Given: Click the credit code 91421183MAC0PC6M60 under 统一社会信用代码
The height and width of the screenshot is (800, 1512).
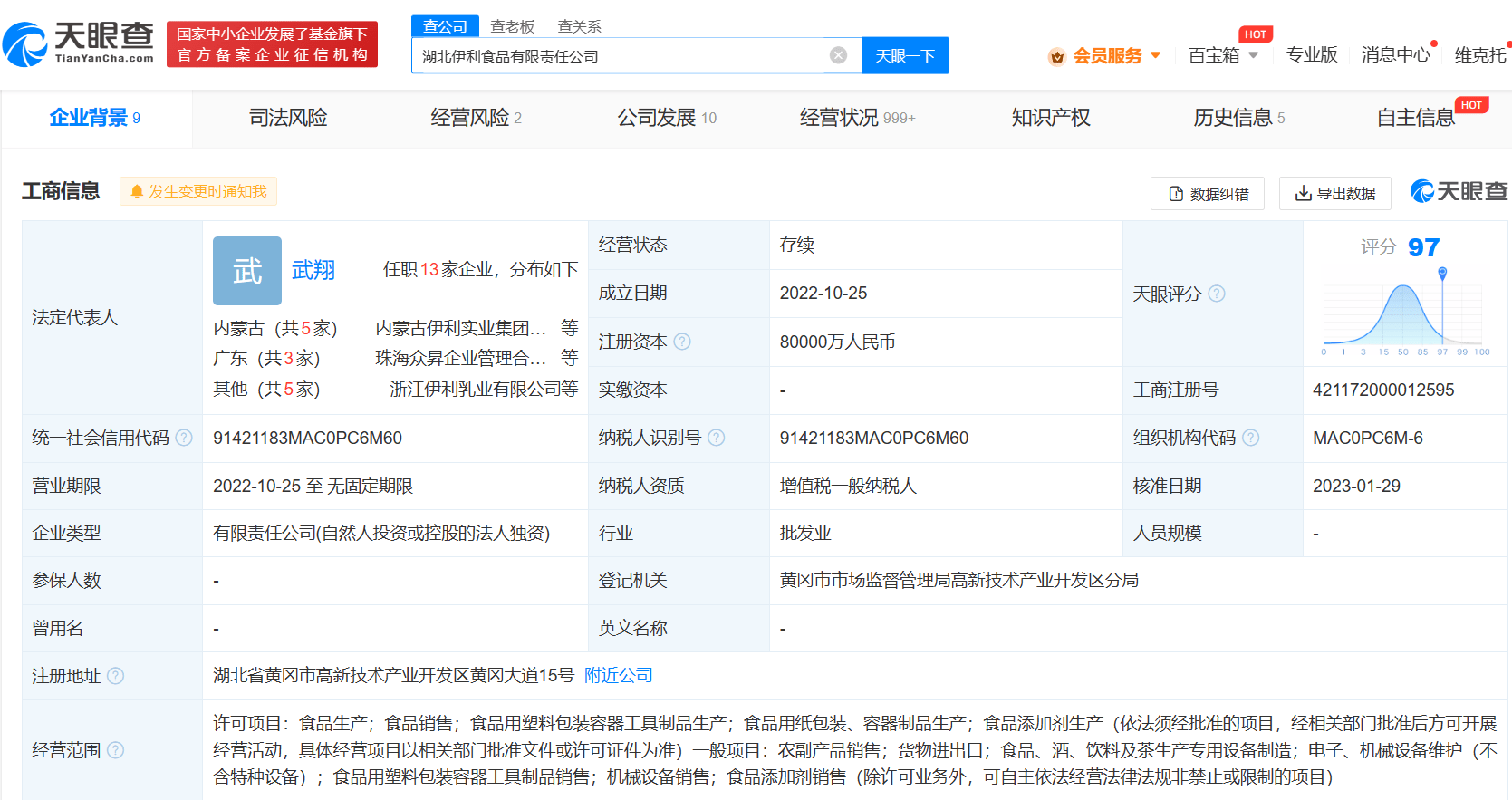Looking at the screenshot, I should click(307, 439).
